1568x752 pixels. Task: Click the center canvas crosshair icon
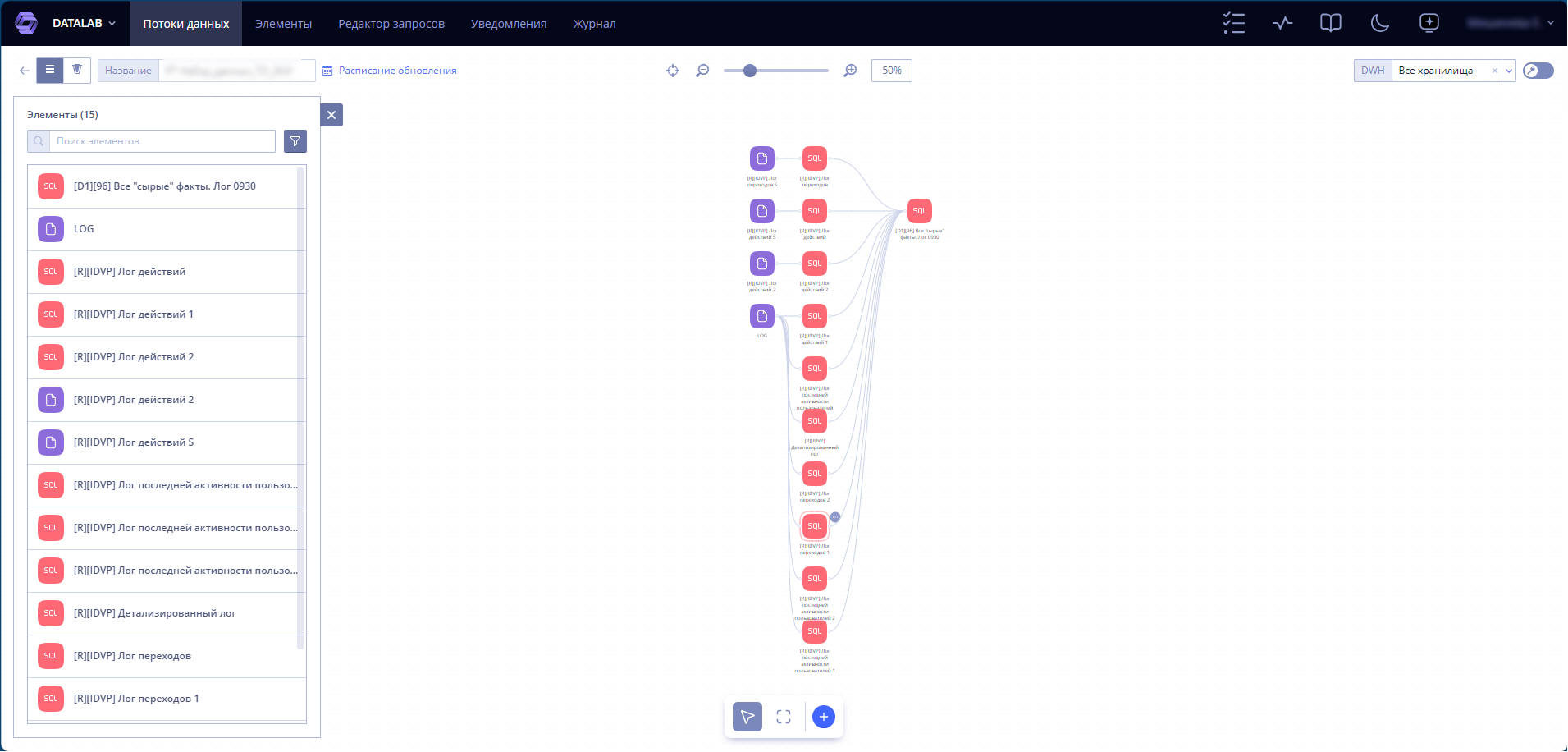coord(673,71)
